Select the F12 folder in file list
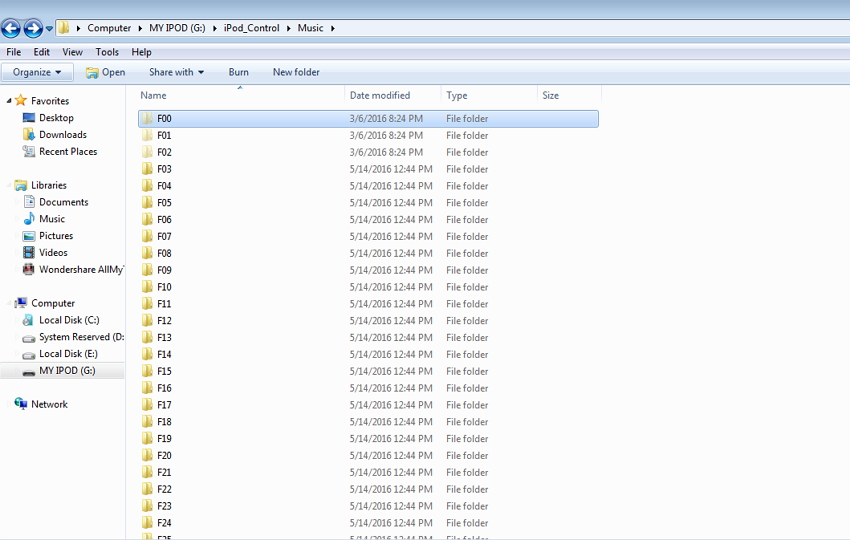850x540 pixels. (164, 321)
